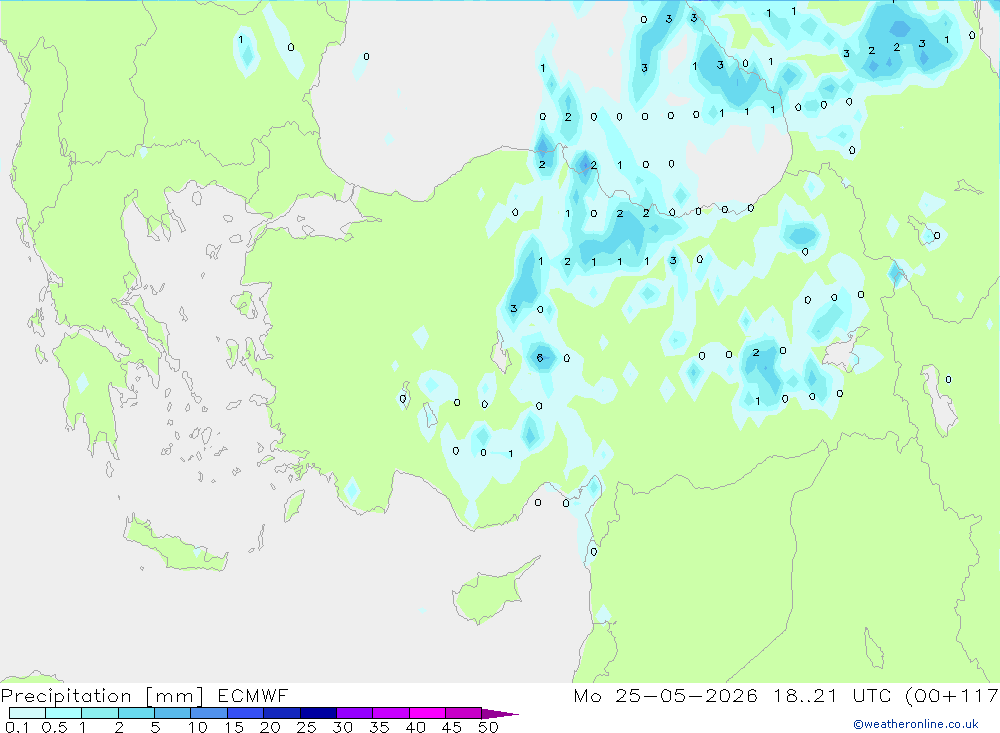The image size is (1000, 733).
Task: Click the '50' legend scale label
Action: click(x=489, y=727)
